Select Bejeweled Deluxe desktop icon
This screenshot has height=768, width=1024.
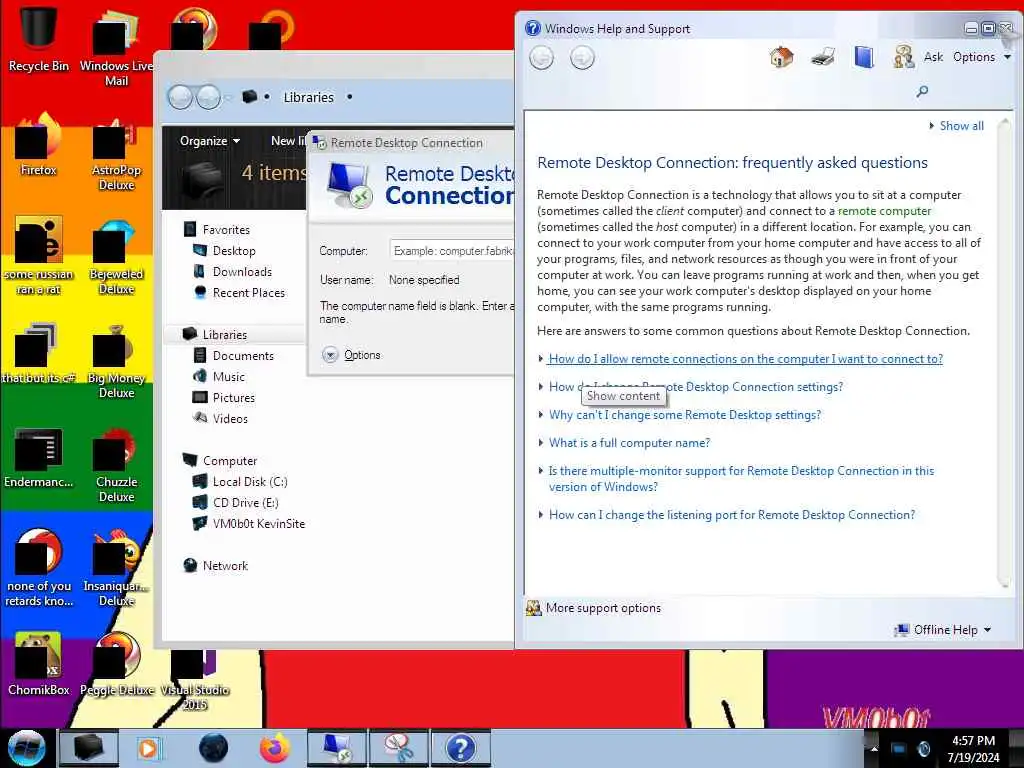[116, 256]
